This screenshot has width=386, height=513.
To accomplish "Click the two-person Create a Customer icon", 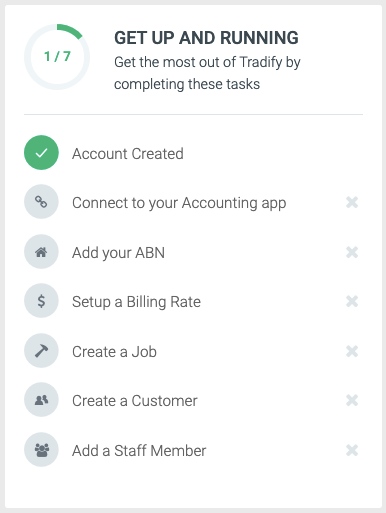I will [x=41, y=400].
